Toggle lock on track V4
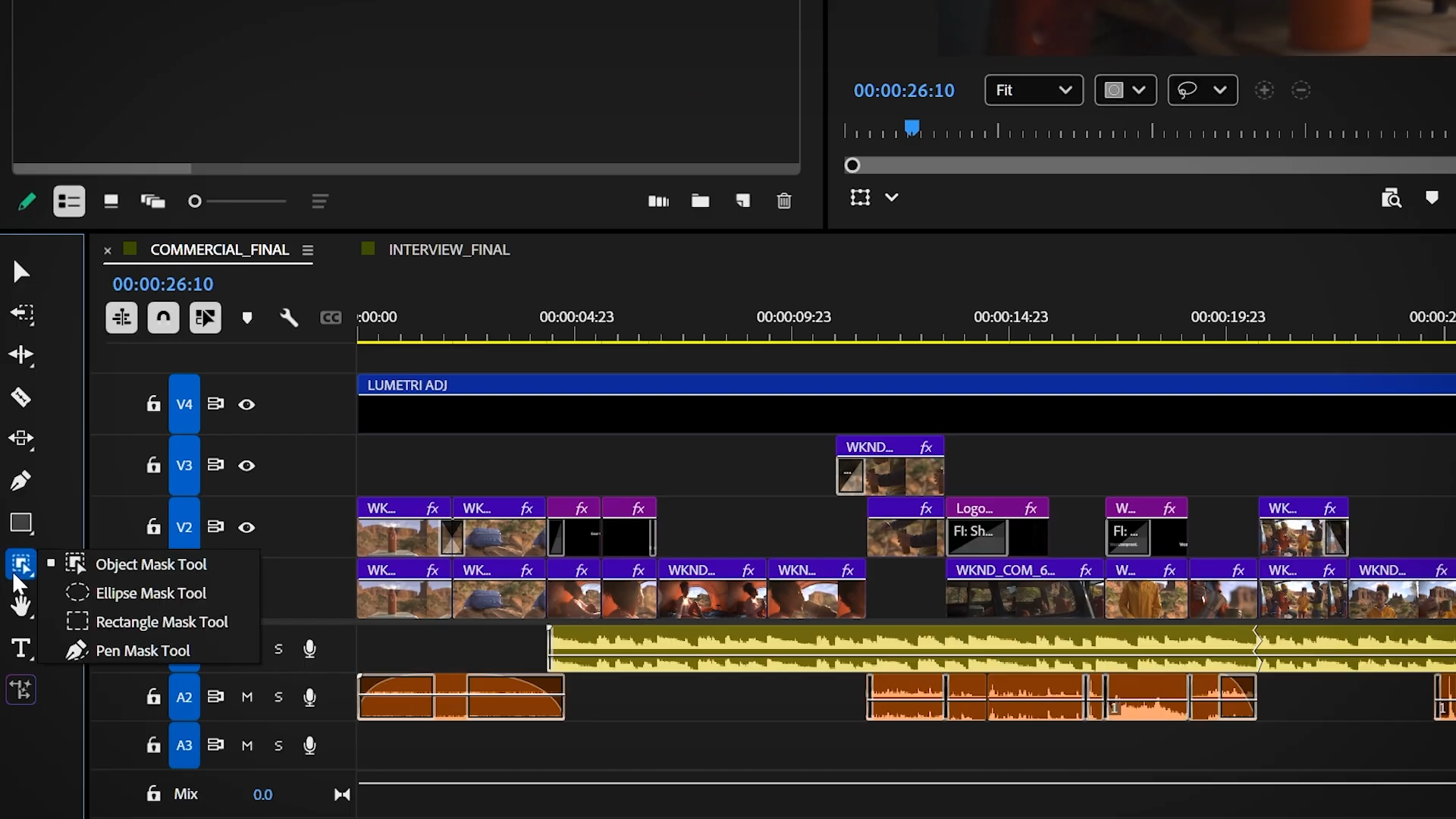The image size is (1456, 819). click(x=153, y=404)
